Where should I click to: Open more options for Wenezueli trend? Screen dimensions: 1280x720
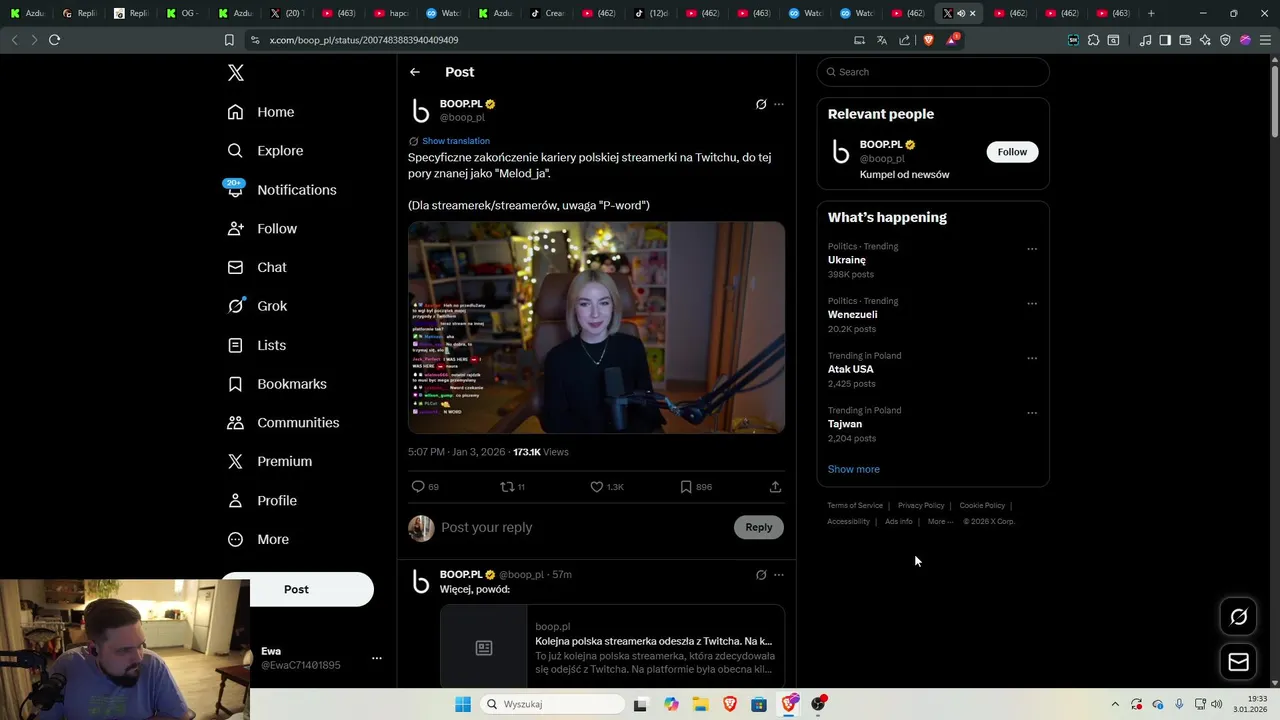(x=1032, y=304)
